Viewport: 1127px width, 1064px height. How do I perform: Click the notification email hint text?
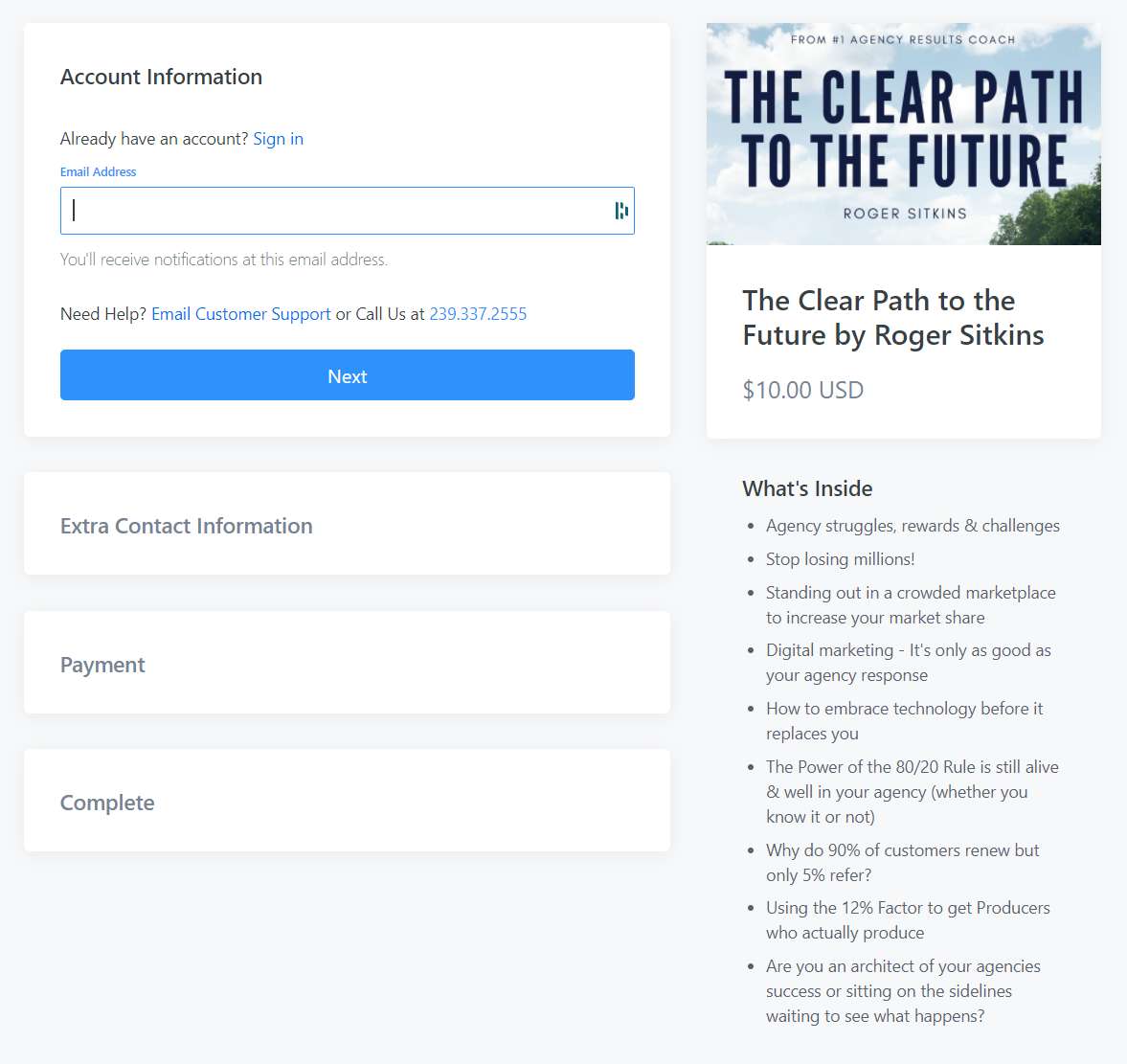point(224,260)
